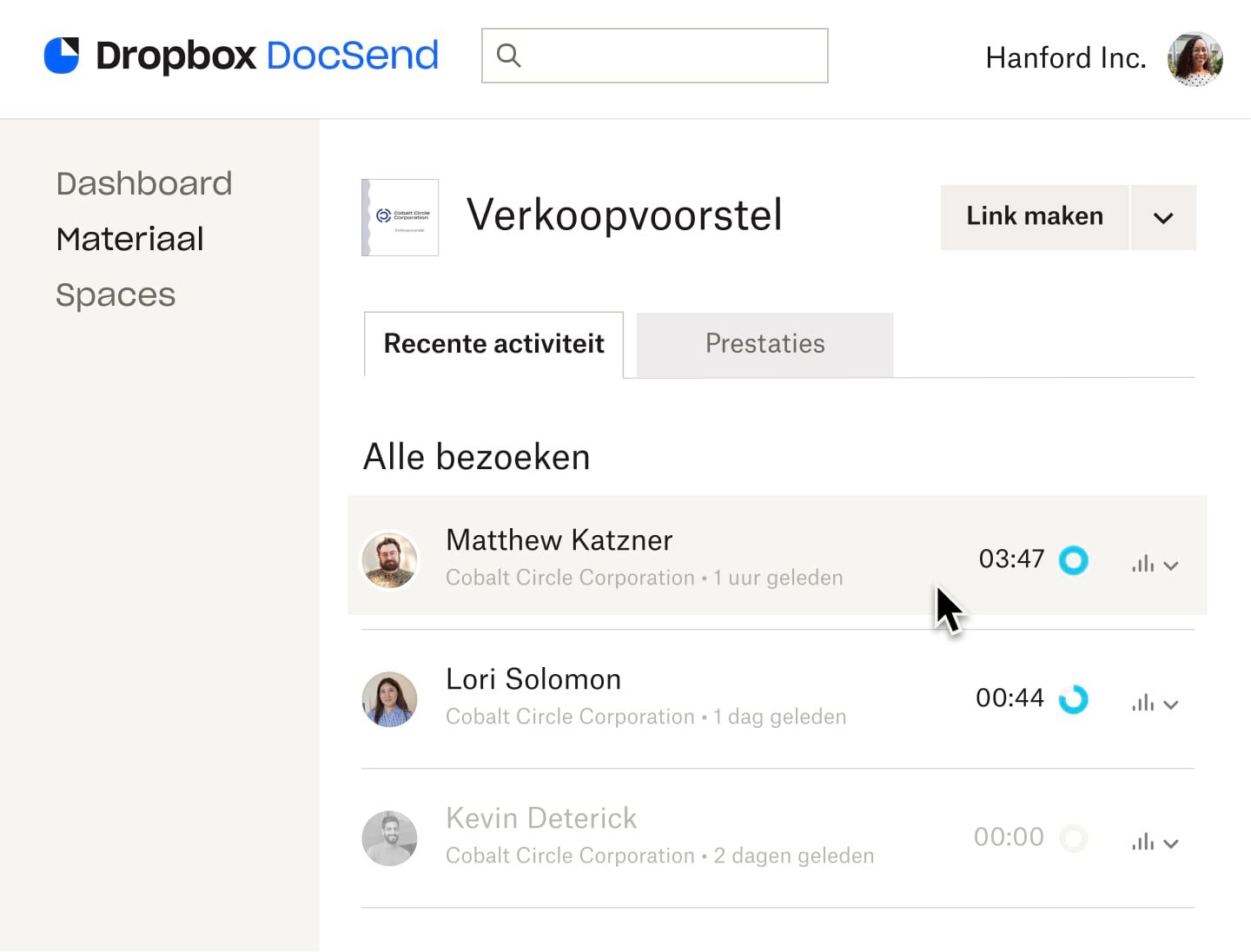Click into the search input field
This screenshot has height=952, width=1251.
click(x=655, y=56)
